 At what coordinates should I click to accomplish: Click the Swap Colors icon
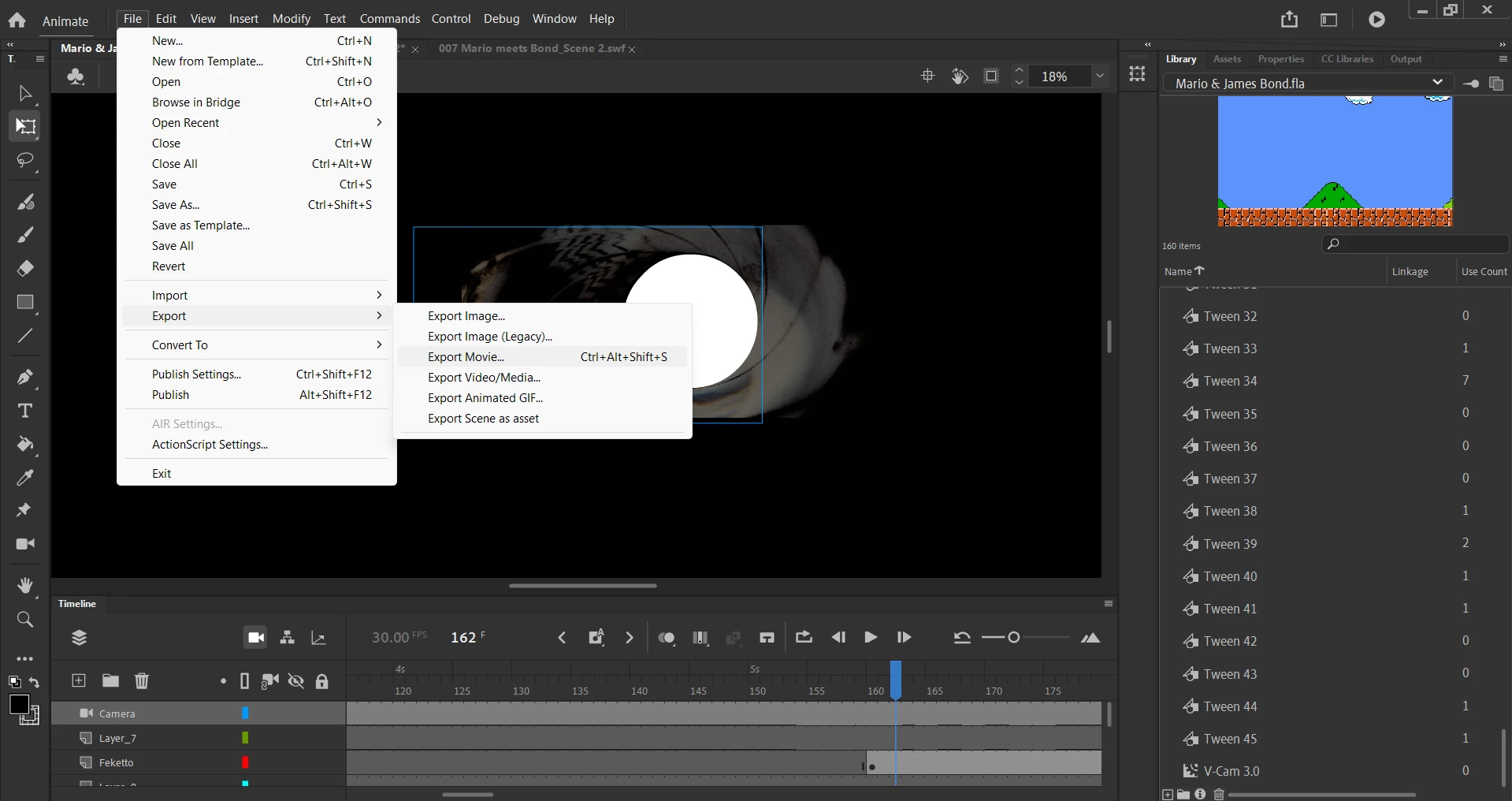tap(34, 683)
